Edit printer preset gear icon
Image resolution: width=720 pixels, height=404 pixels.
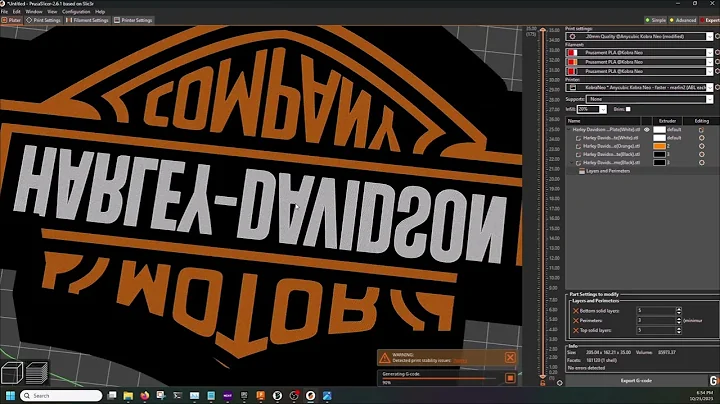[x=718, y=87]
